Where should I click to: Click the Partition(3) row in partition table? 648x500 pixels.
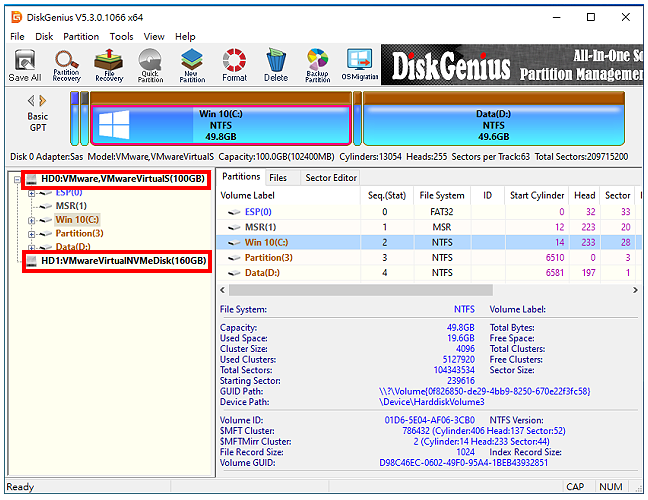[x=429, y=258]
